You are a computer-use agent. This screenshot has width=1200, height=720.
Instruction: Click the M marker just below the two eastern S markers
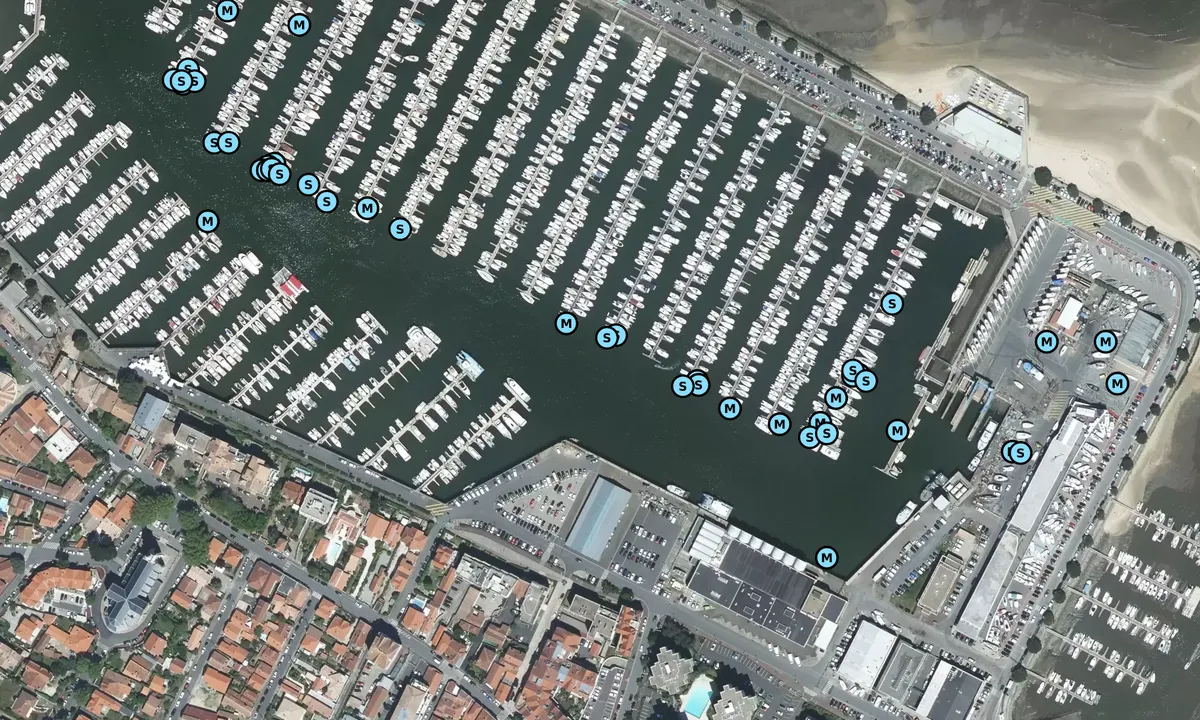point(836,398)
